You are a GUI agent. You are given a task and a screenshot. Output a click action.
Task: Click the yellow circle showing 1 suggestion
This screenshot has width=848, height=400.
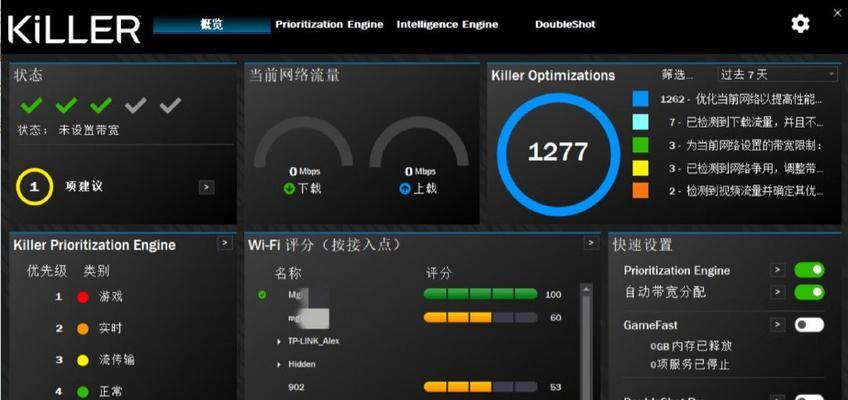(x=35, y=187)
